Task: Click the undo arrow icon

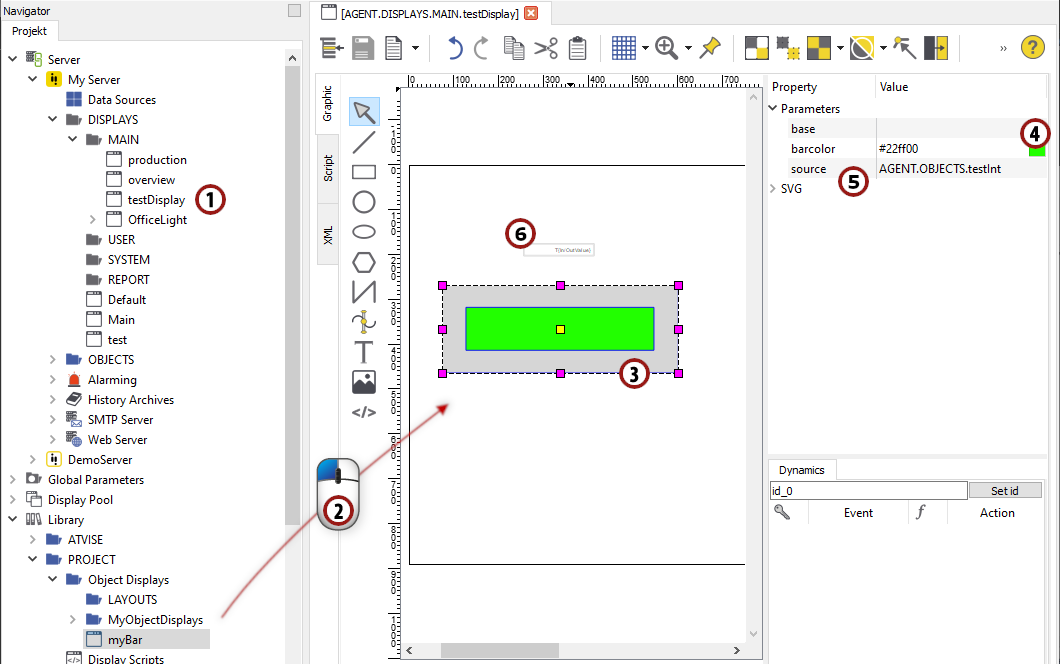Action: click(x=455, y=48)
